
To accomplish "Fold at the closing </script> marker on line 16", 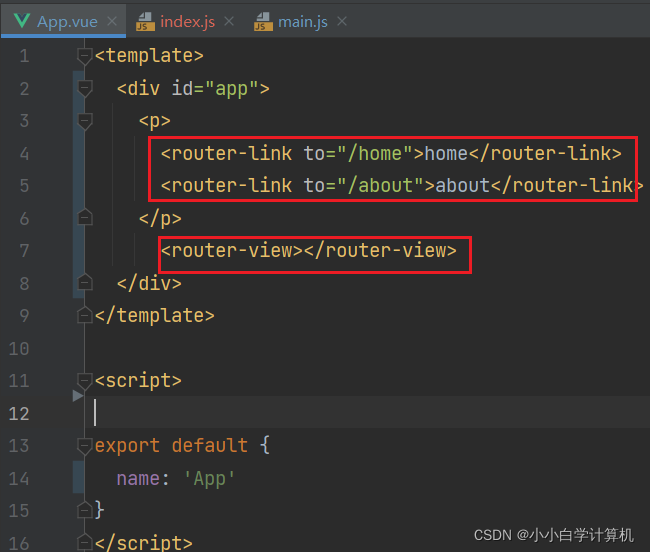I will 85,542.
